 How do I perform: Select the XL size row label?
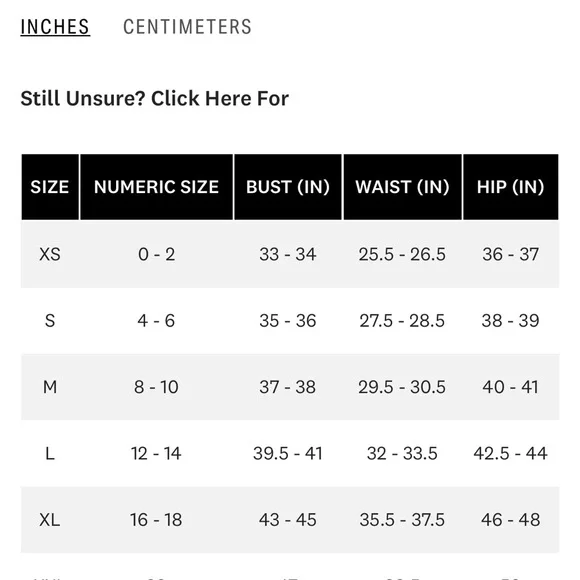point(50,520)
